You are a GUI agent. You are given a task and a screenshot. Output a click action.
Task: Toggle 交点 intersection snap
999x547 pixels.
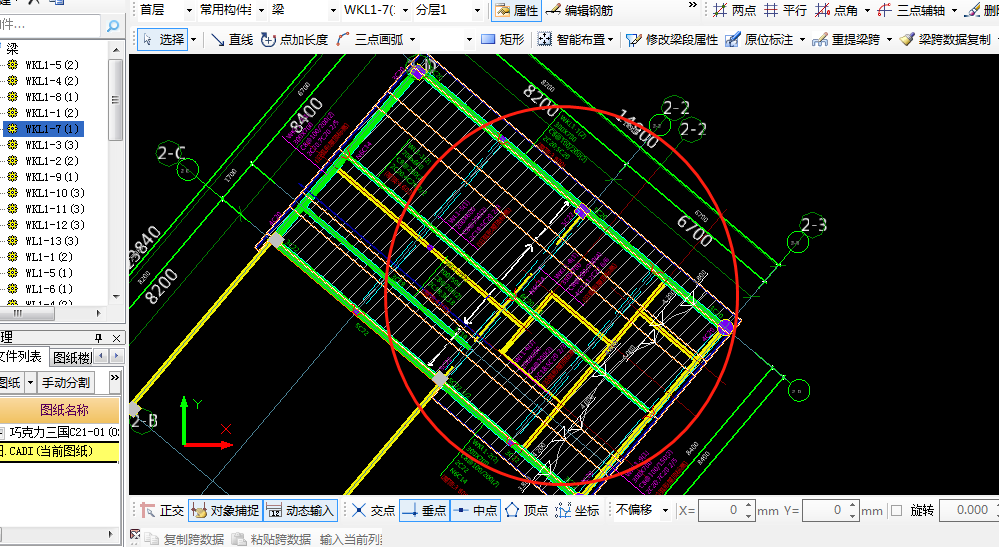pyautogui.click(x=374, y=511)
